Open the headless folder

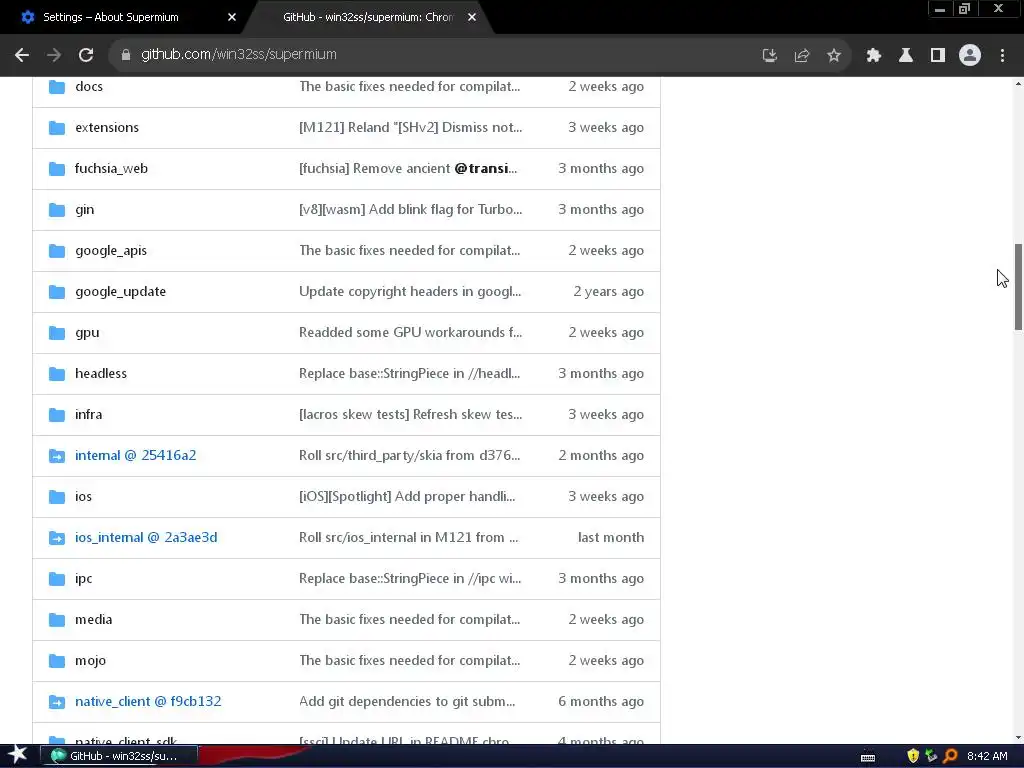click(101, 374)
